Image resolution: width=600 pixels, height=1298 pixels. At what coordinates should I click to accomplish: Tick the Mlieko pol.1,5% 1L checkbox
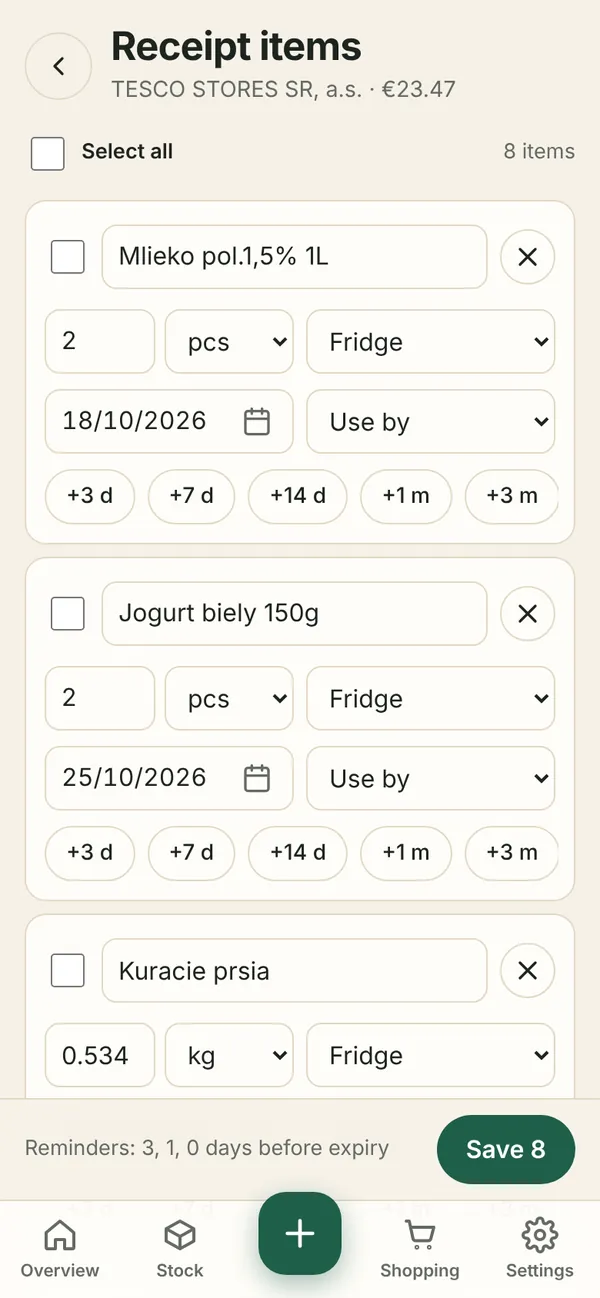pyautogui.click(x=68, y=257)
